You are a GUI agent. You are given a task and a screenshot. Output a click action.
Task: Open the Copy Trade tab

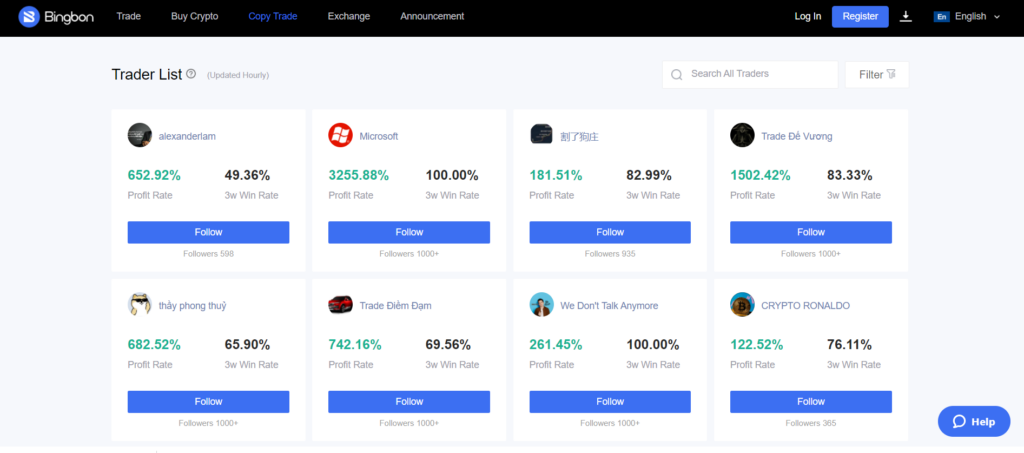(x=273, y=17)
